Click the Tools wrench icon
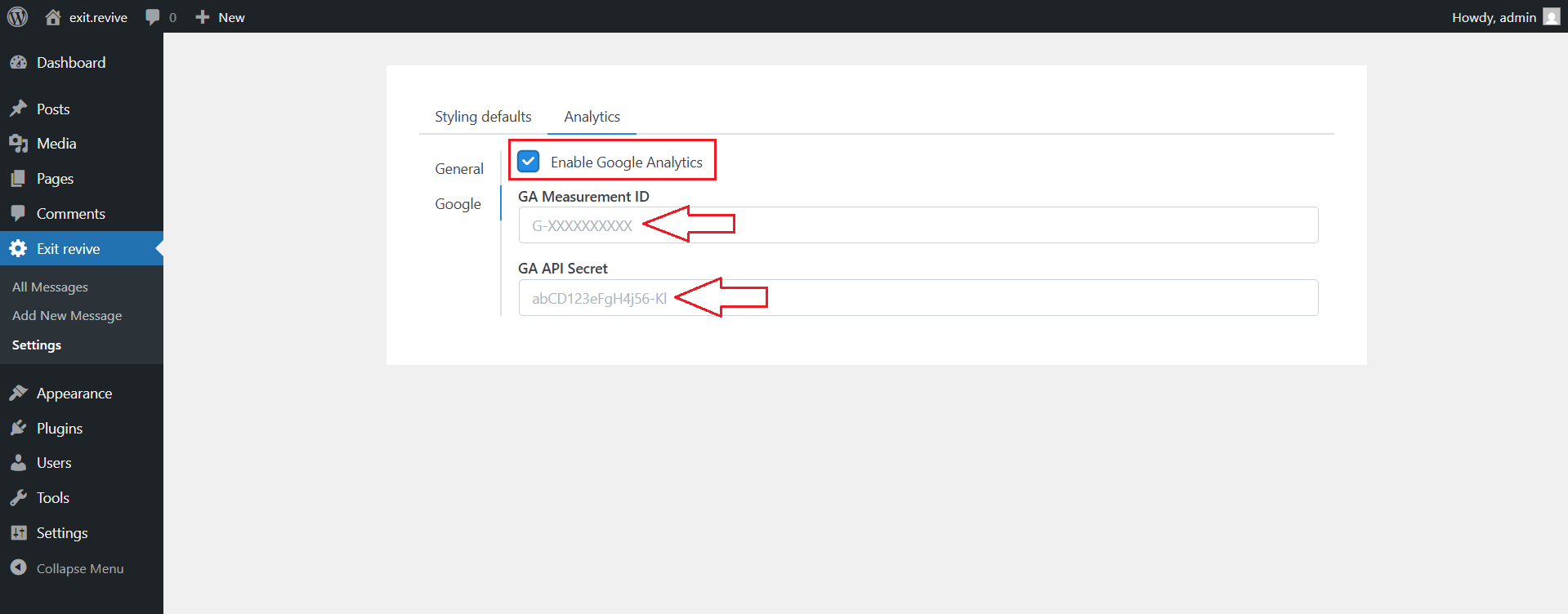 (x=18, y=498)
